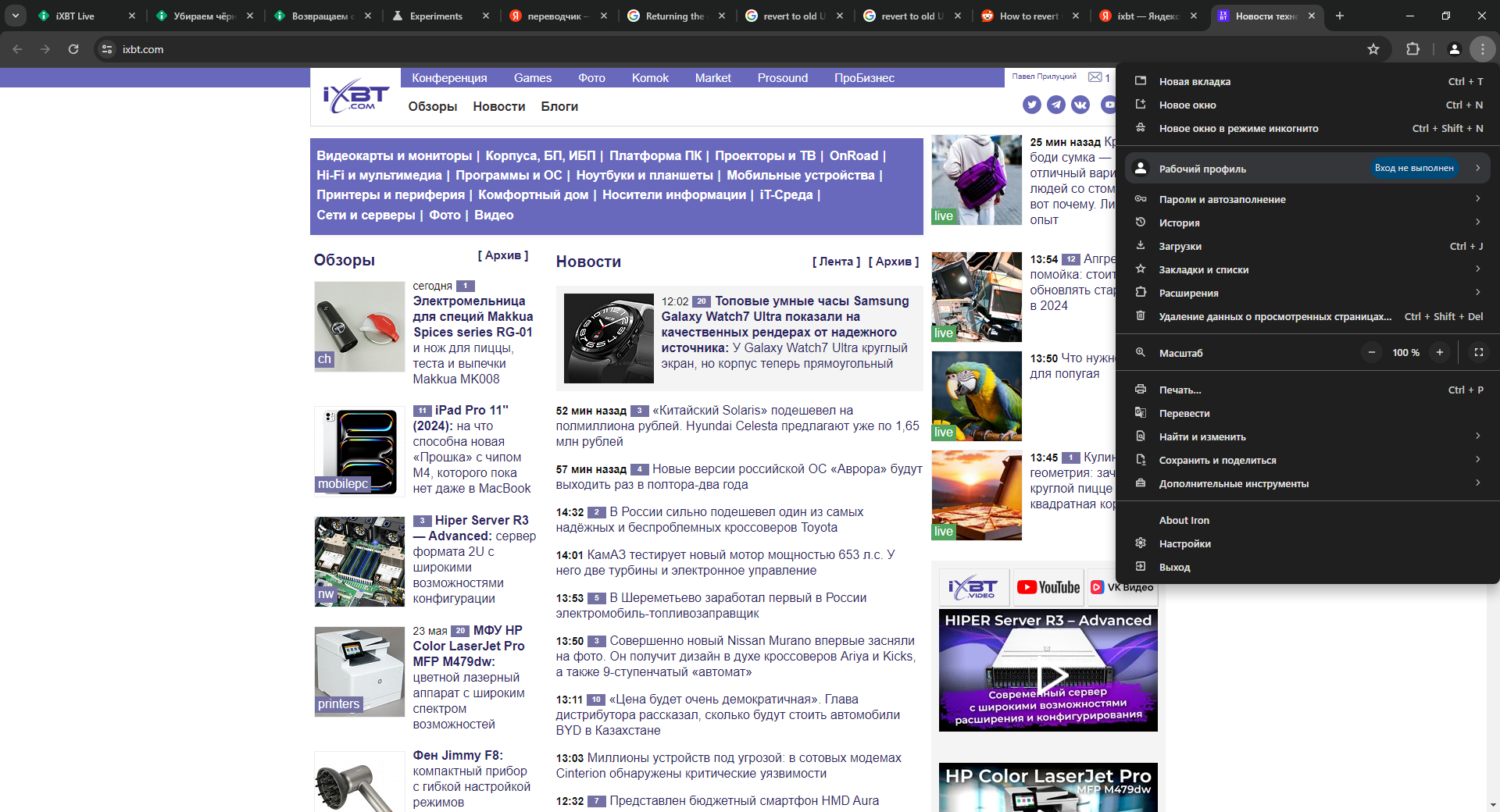Open the profile avatar icon in toolbar
The image size is (1500, 812).
point(1454,49)
